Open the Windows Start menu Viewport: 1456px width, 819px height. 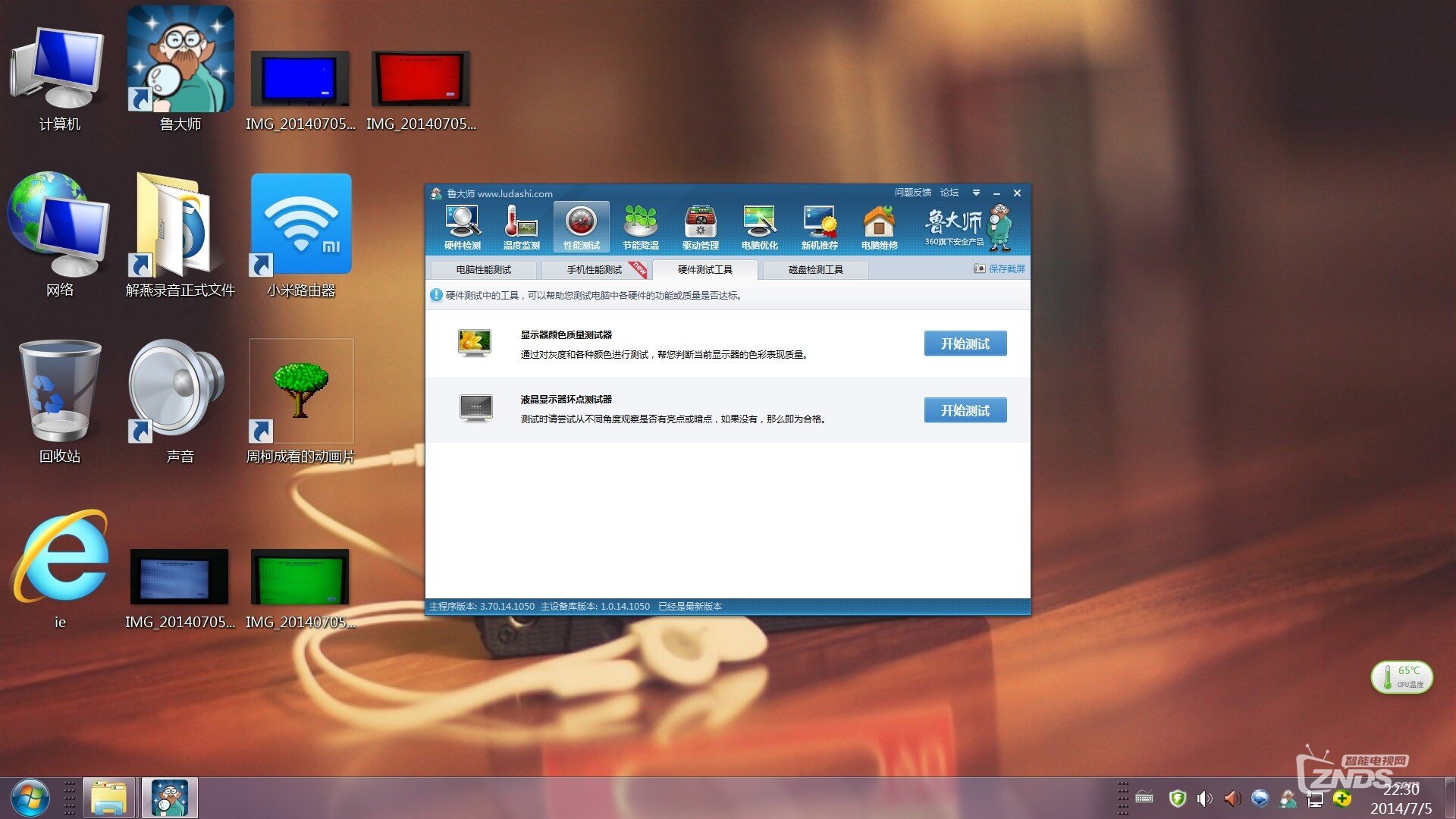29,799
